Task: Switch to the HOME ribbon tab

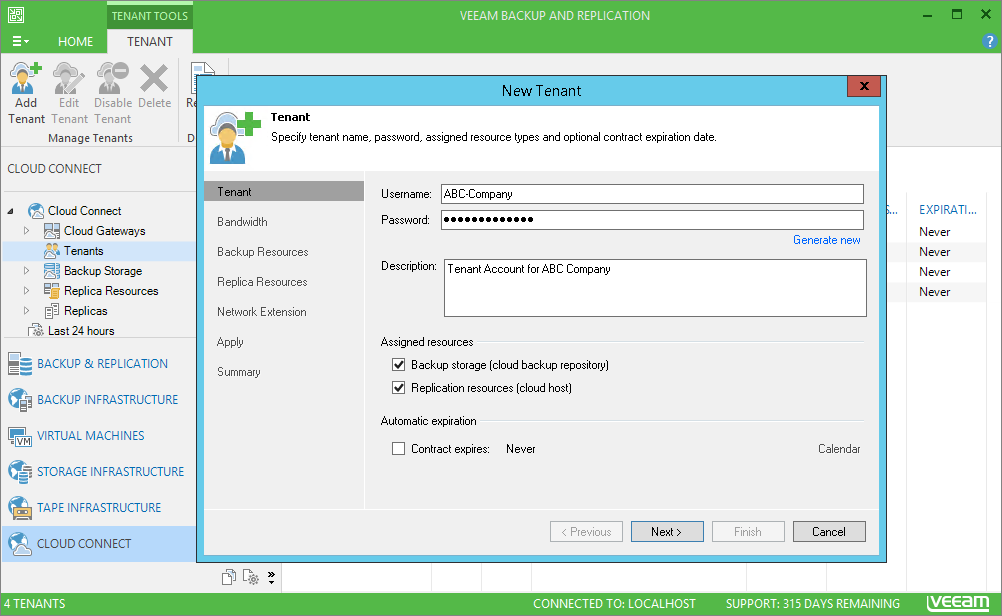Action: click(75, 42)
